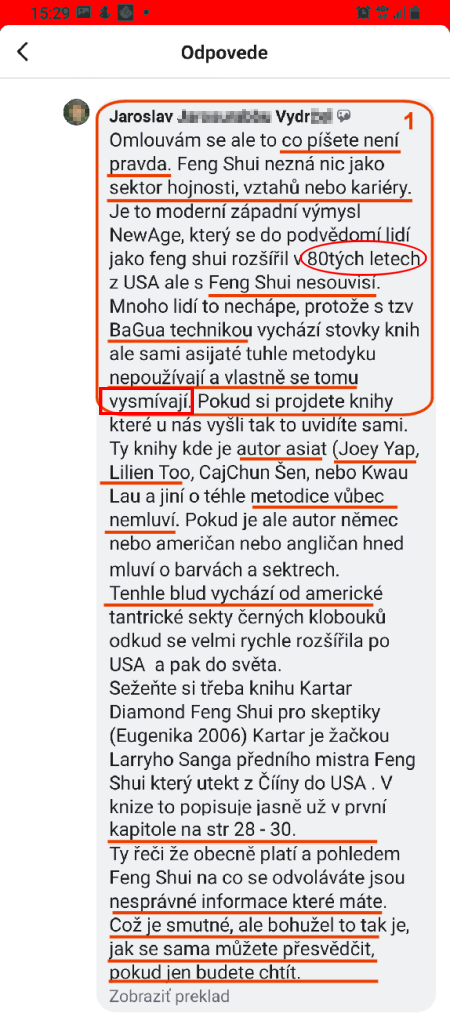450x1017 pixels.
Task: Tap the alarm icon in status bar
Action: (363, 12)
